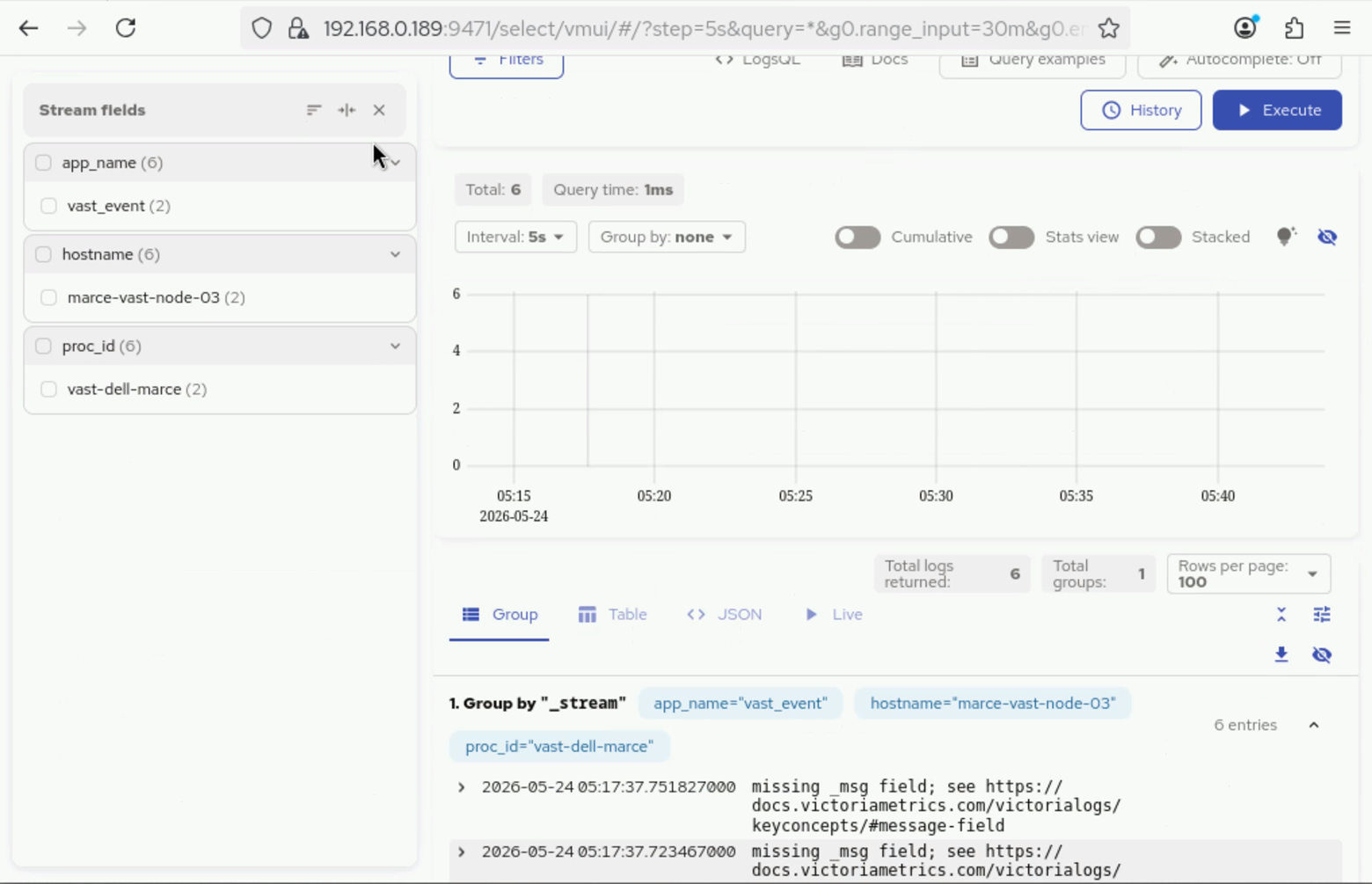Expand log entry 05:17:37.723467000
This screenshot has height=884, width=1372.
[x=462, y=851]
